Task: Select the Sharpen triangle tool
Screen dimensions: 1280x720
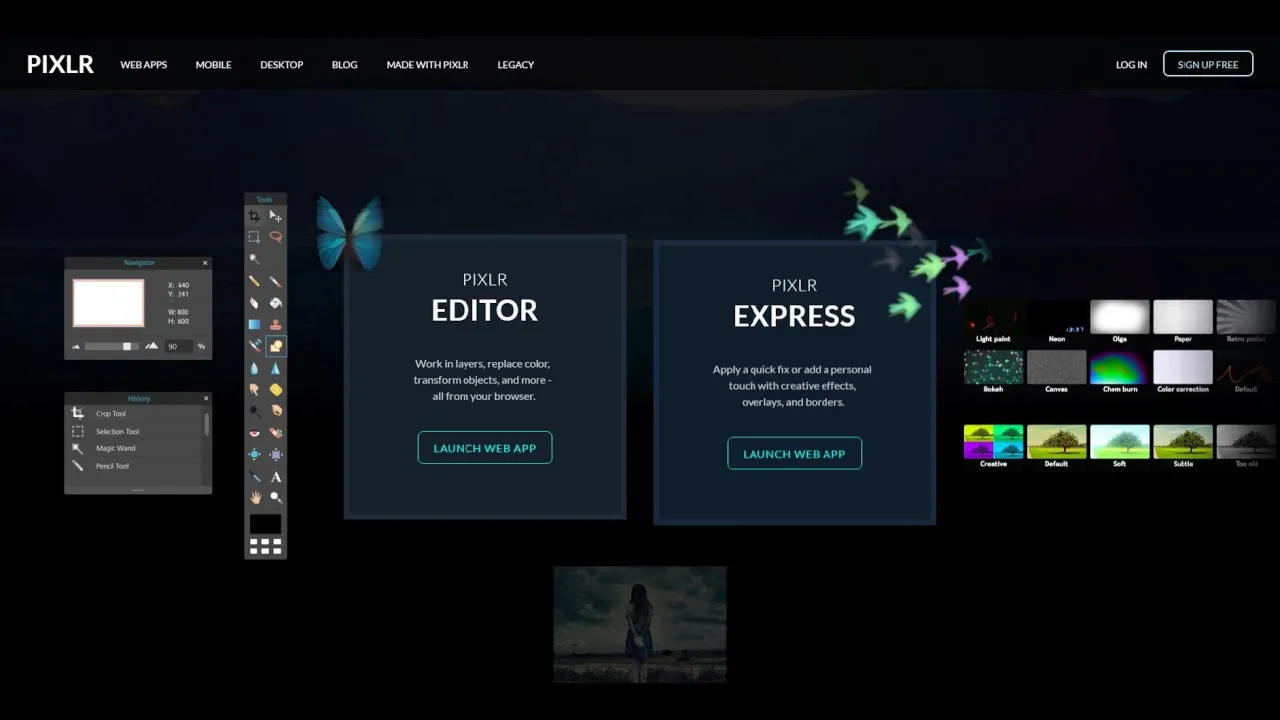Action: 276,368
